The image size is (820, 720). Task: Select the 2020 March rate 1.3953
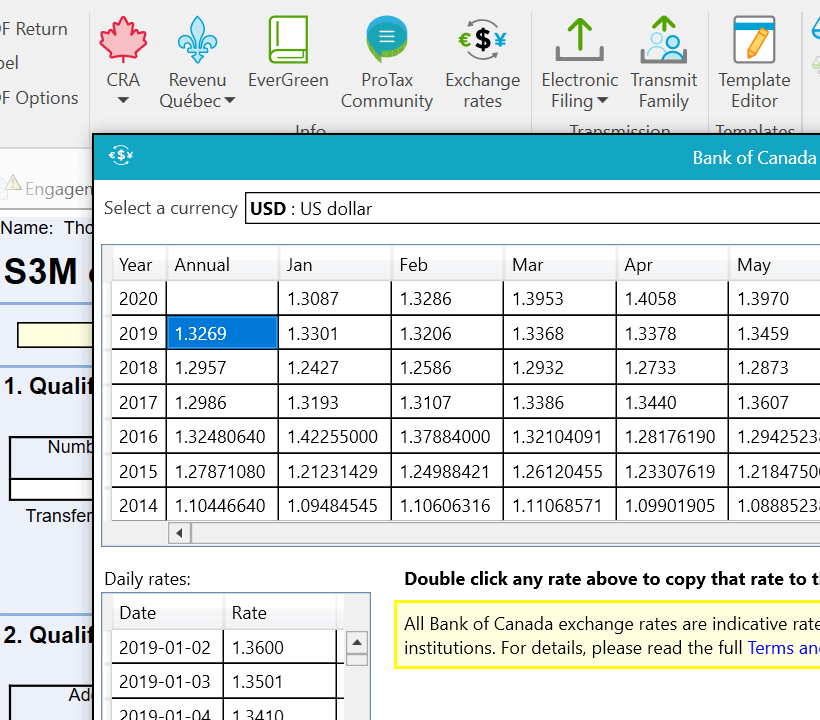tap(560, 299)
